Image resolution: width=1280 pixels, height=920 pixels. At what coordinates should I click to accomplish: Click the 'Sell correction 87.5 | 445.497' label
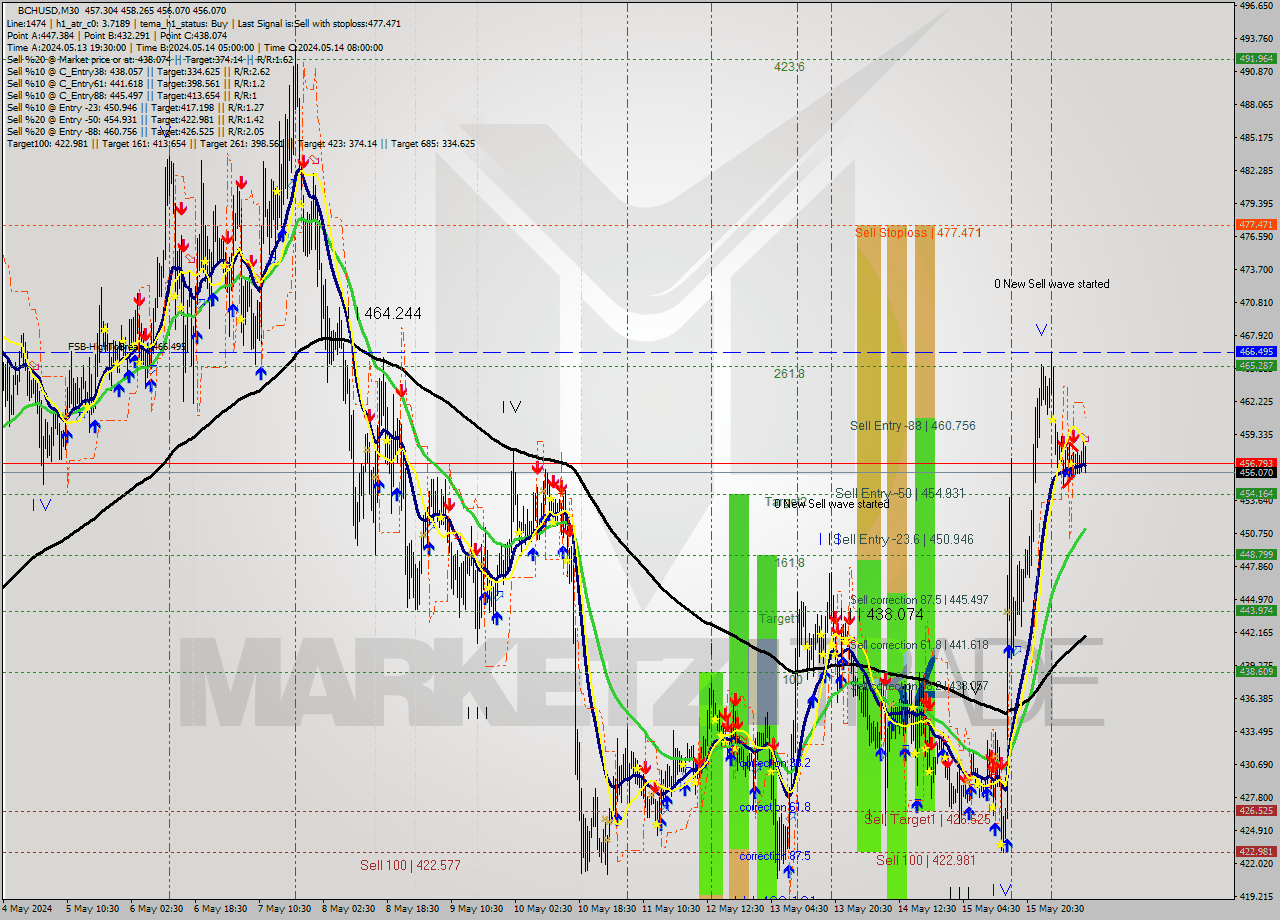pyautogui.click(x=920, y=600)
